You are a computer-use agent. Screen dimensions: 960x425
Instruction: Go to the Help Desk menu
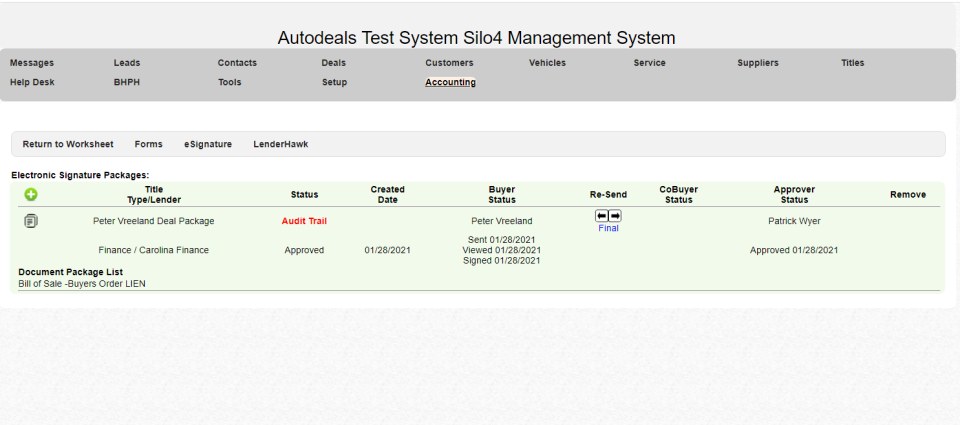32,83
